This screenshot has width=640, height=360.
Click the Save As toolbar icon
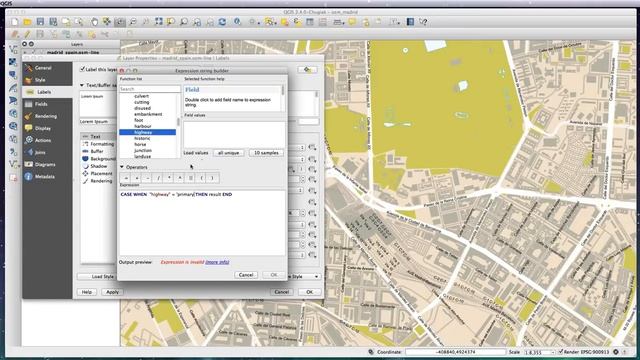tap(53, 22)
